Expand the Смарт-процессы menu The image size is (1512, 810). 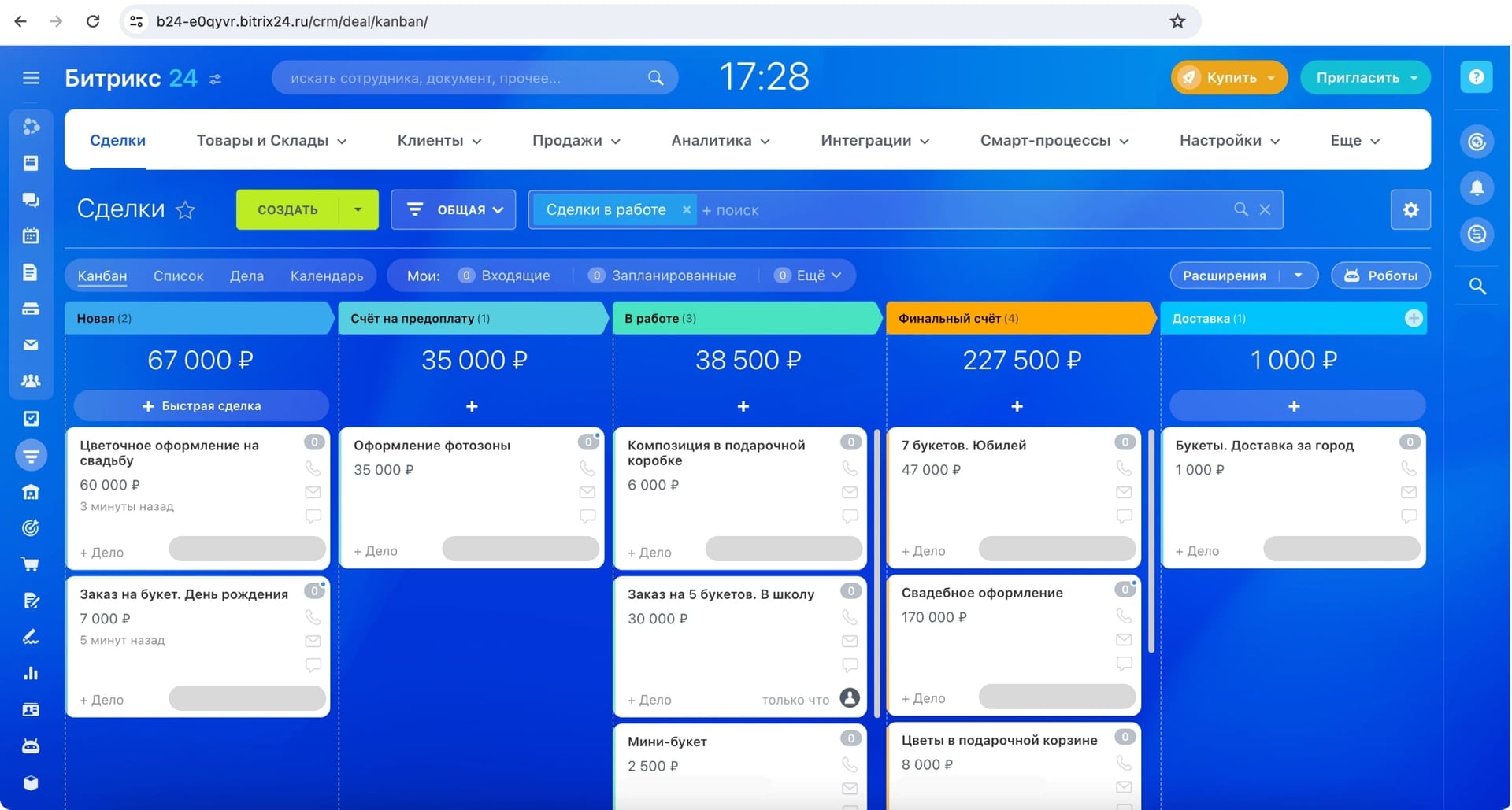point(1054,140)
